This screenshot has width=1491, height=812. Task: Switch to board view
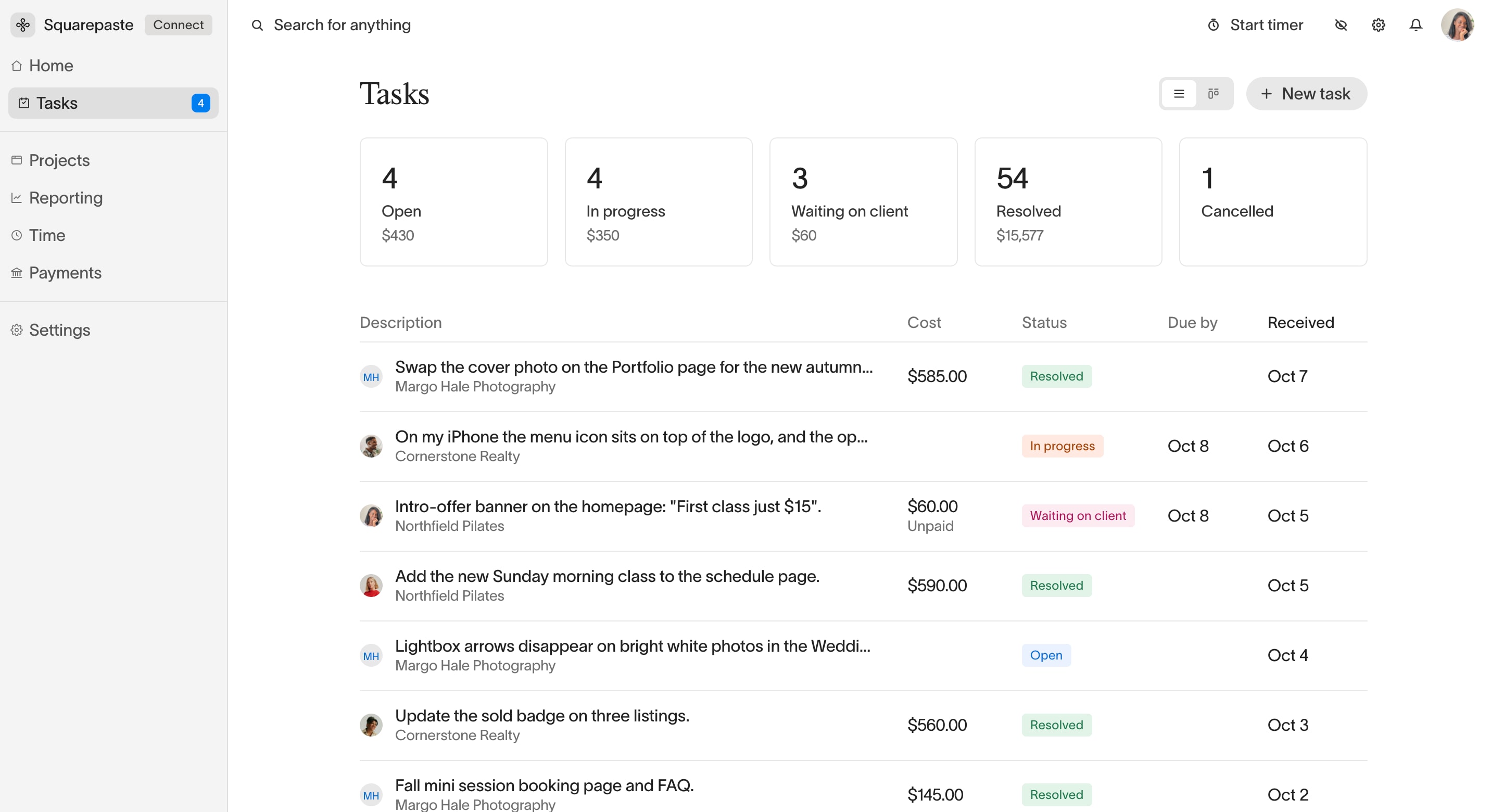point(1213,94)
